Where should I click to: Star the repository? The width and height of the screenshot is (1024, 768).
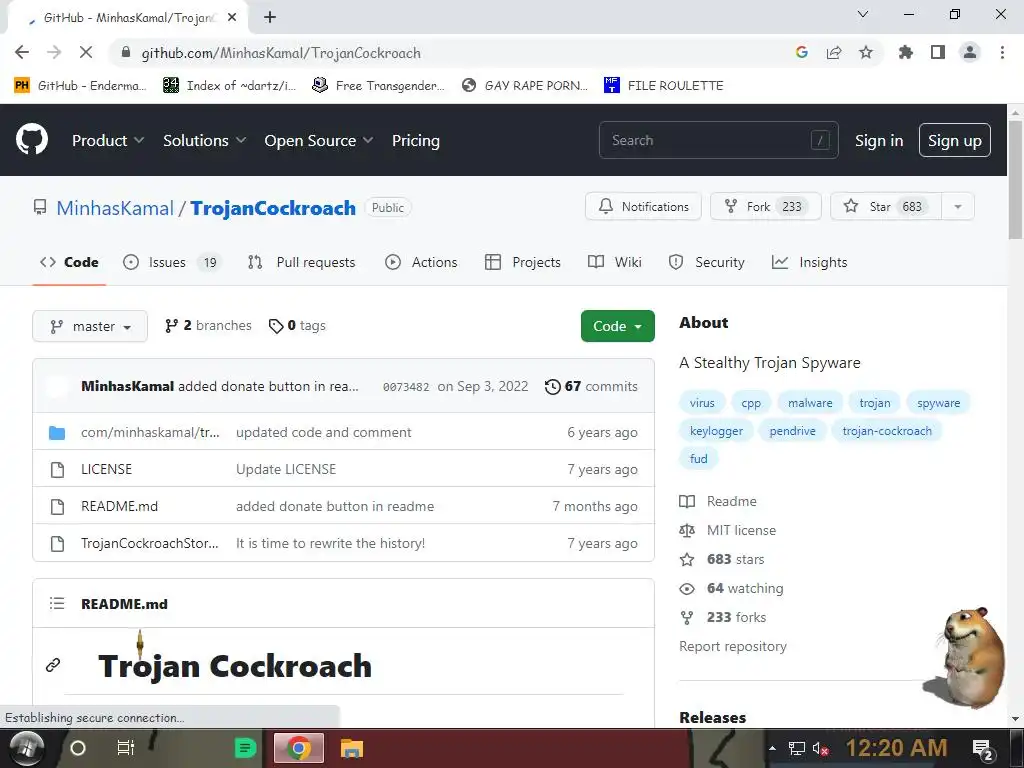tap(886, 207)
